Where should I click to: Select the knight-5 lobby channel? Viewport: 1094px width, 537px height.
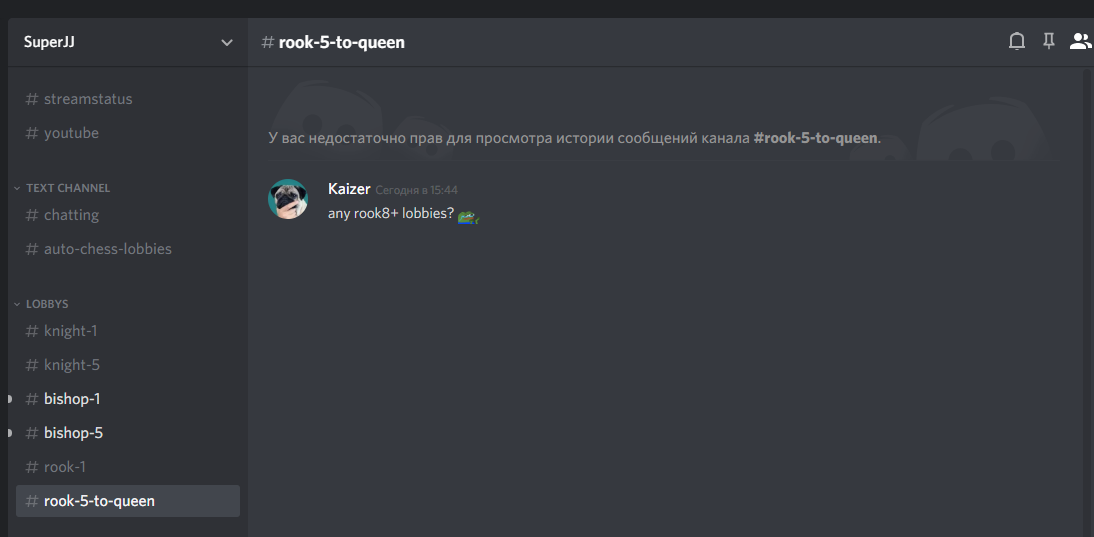(x=128, y=365)
